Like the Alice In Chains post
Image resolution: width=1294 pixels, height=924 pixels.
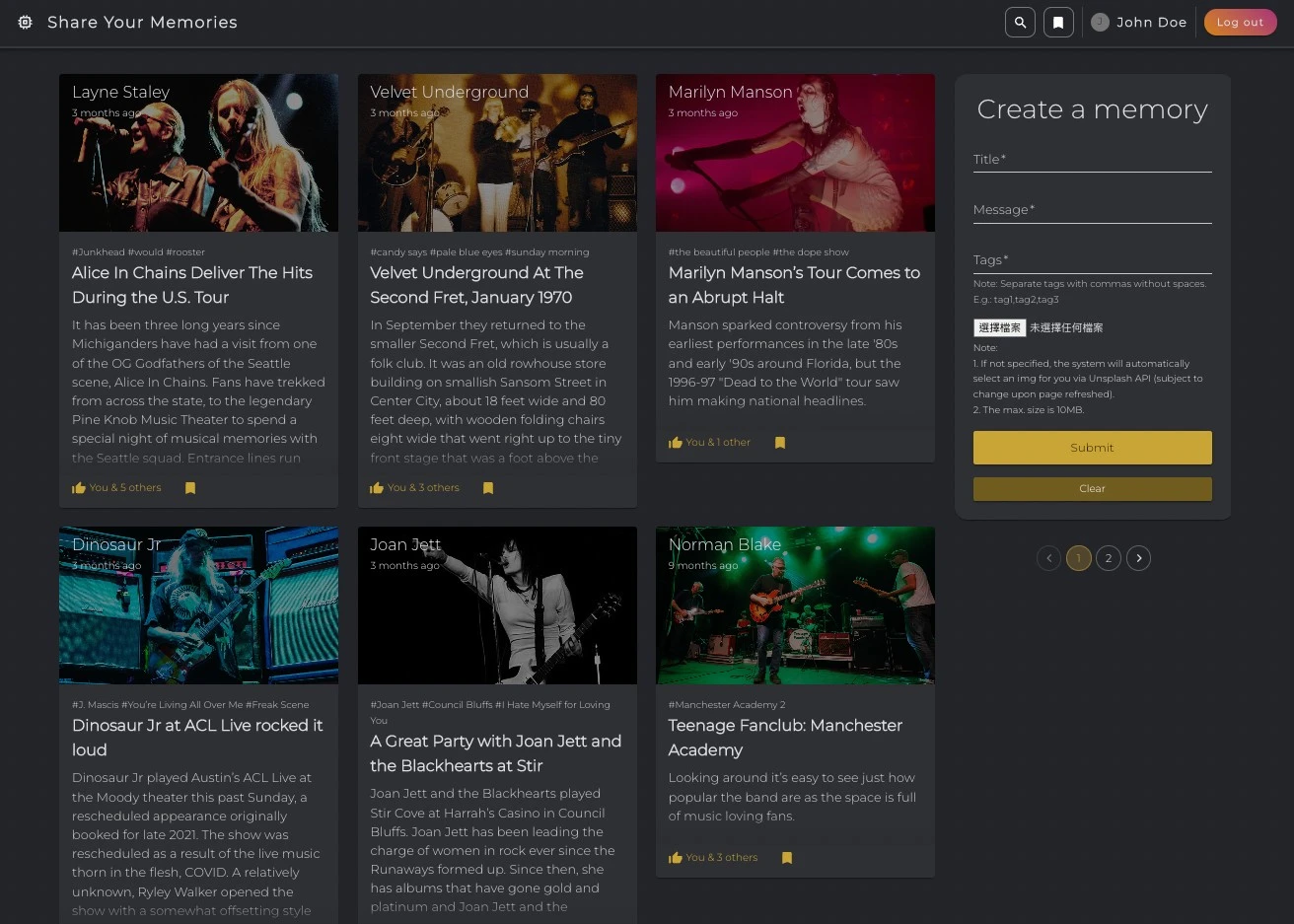[79, 487]
